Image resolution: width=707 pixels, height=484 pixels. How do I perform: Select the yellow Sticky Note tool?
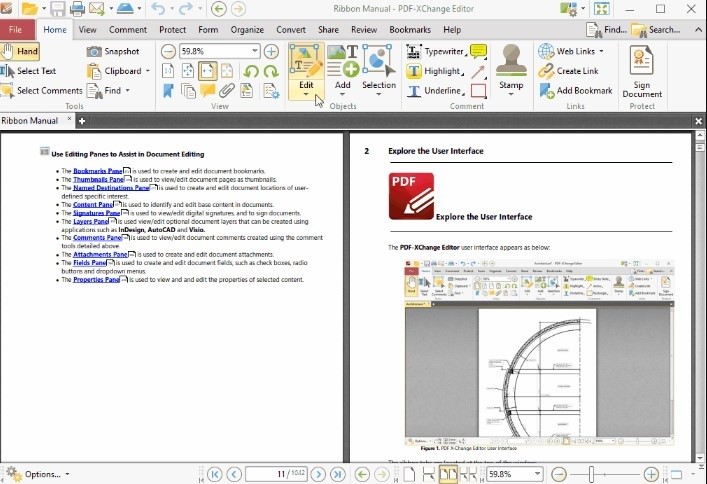(x=478, y=51)
